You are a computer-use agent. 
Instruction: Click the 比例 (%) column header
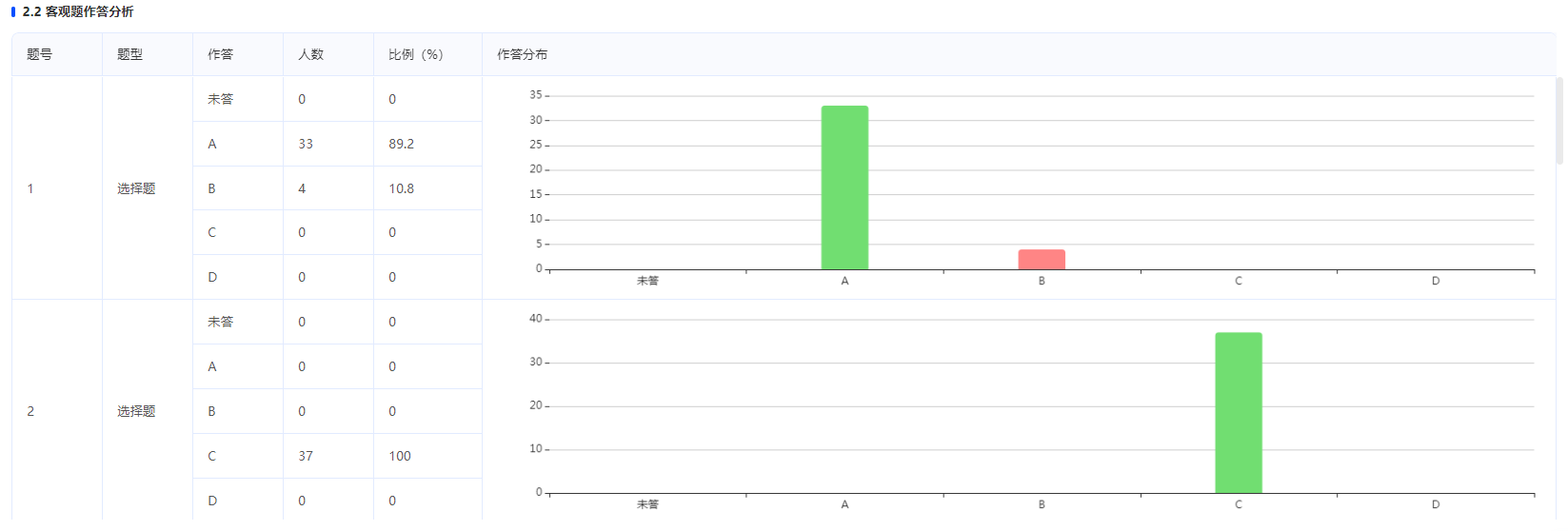pyautogui.click(x=416, y=54)
